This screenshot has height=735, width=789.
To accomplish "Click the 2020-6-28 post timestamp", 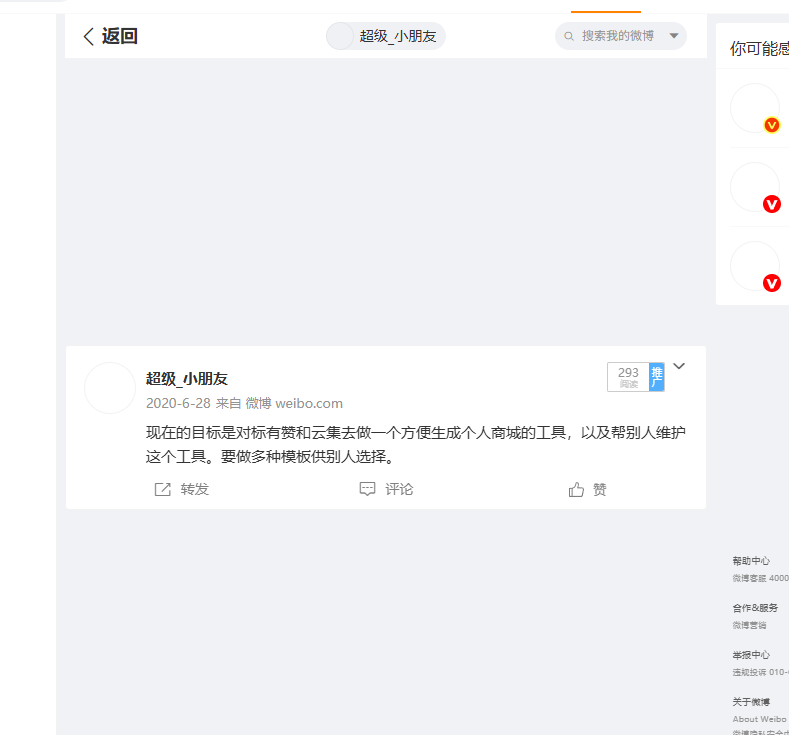I will [x=178, y=403].
